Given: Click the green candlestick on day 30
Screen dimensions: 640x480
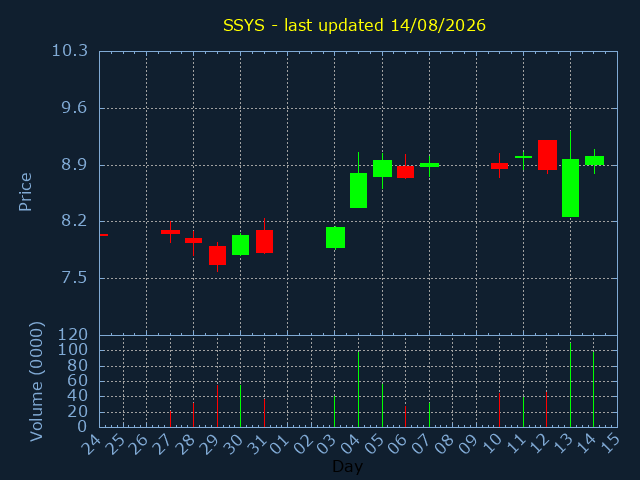Looking at the screenshot, I should point(240,245).
